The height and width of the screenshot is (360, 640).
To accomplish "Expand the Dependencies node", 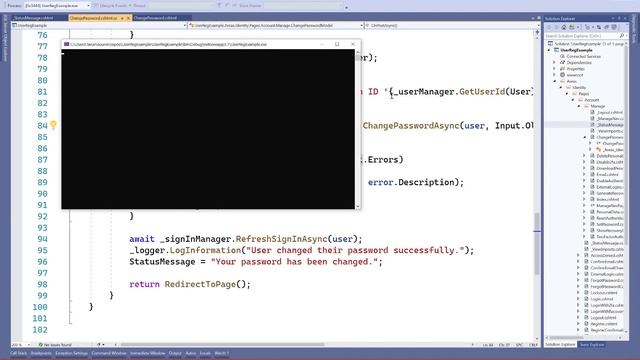I will click(x=554, y=63).
